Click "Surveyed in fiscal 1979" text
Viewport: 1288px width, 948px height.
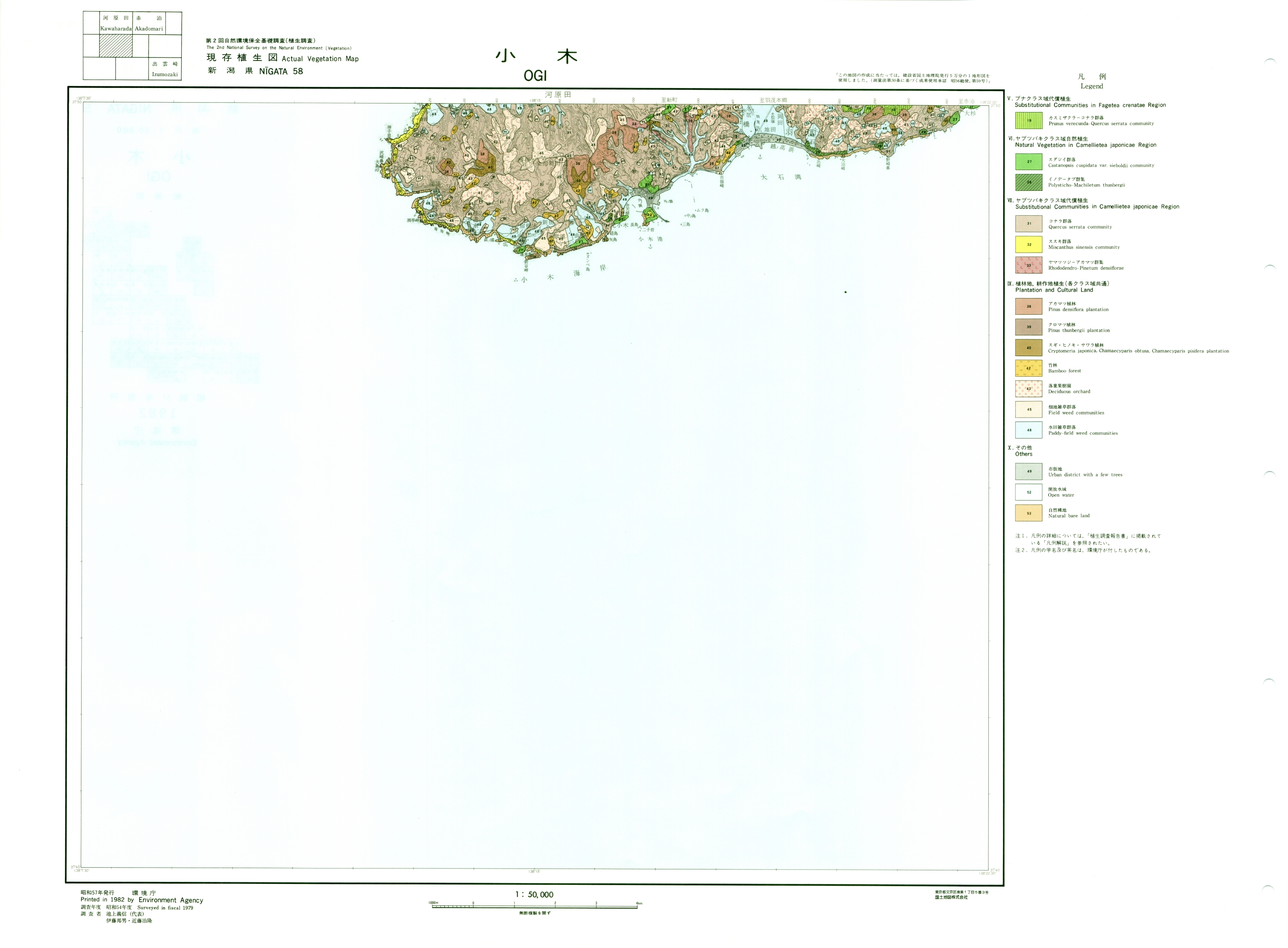point(165,908)
